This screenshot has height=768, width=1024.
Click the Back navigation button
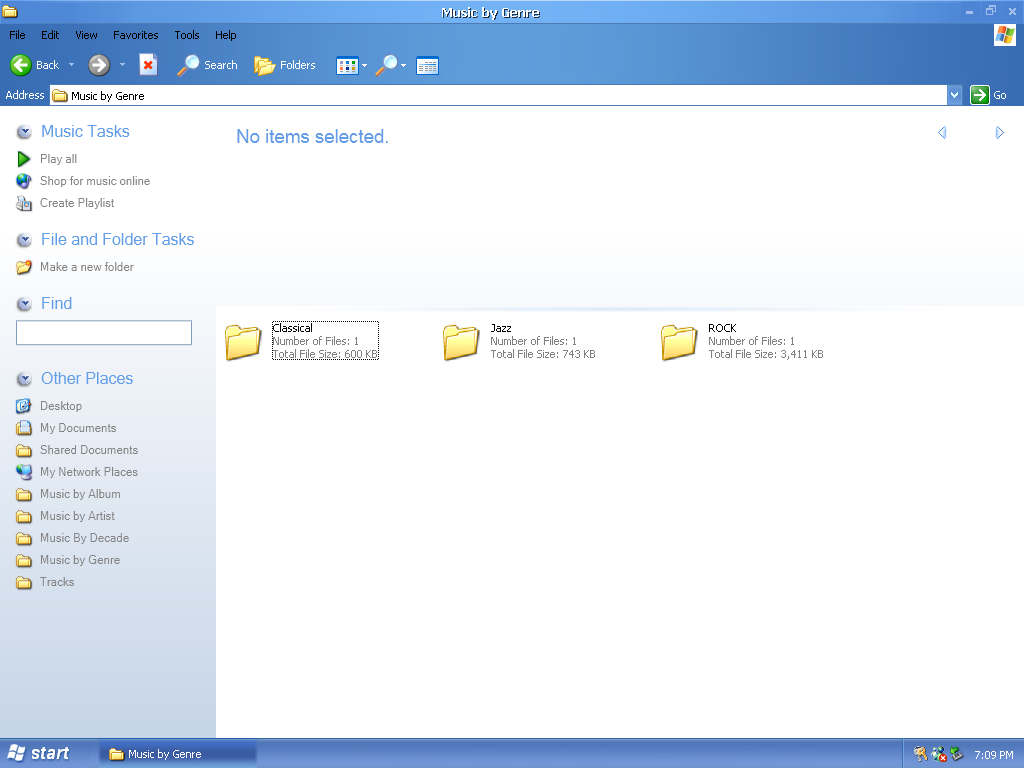coord(35,65)
